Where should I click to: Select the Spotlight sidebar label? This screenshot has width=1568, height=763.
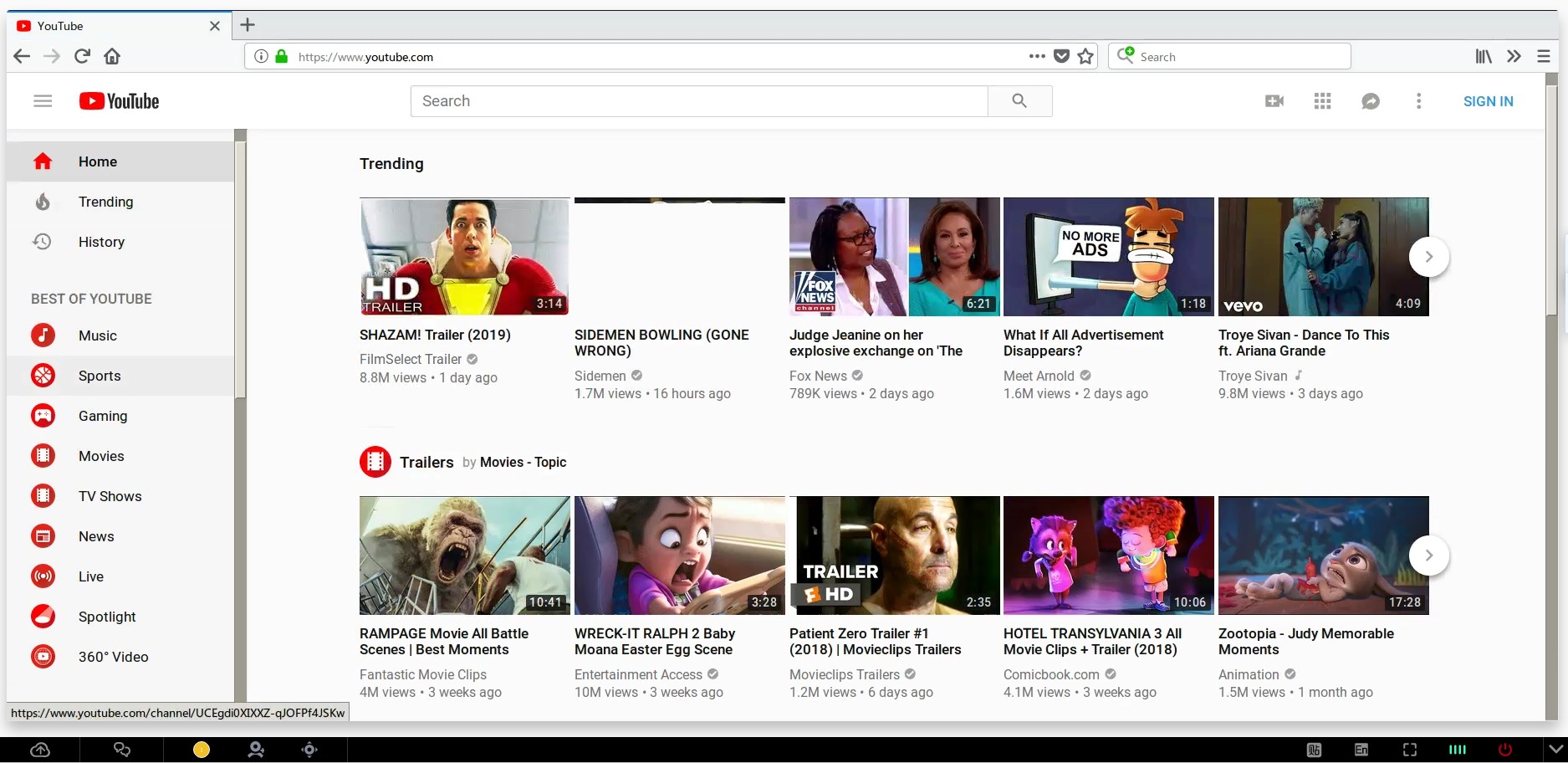coord(107,617)
